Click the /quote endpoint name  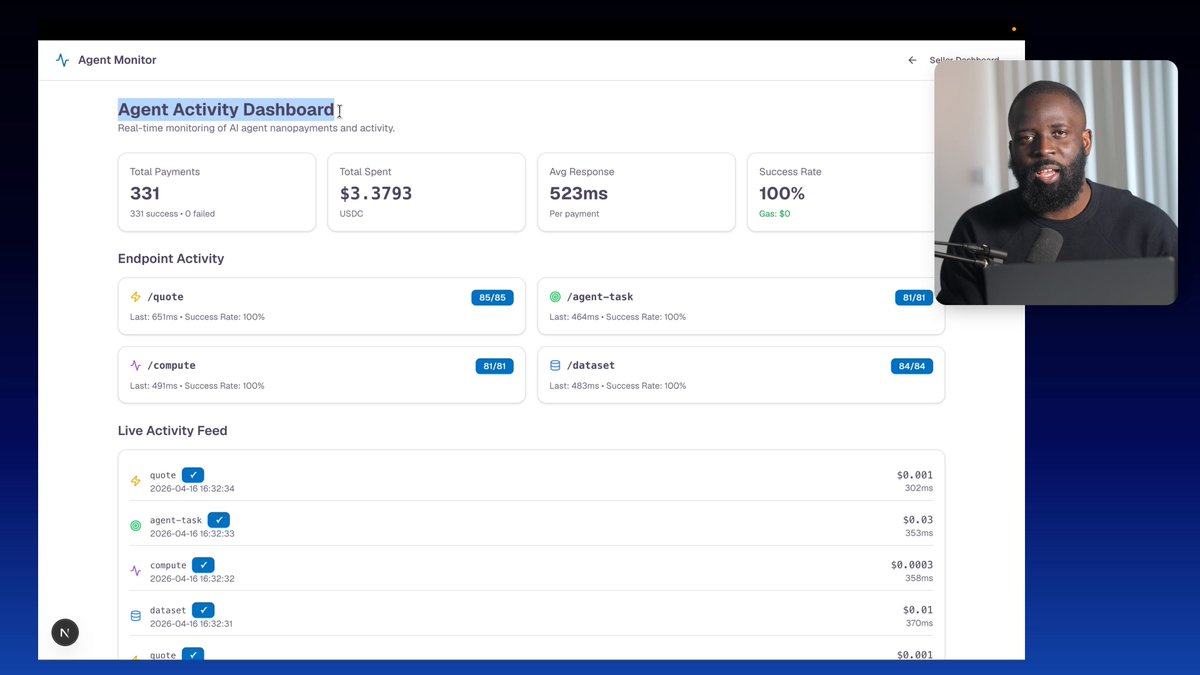tap(166, 297)
